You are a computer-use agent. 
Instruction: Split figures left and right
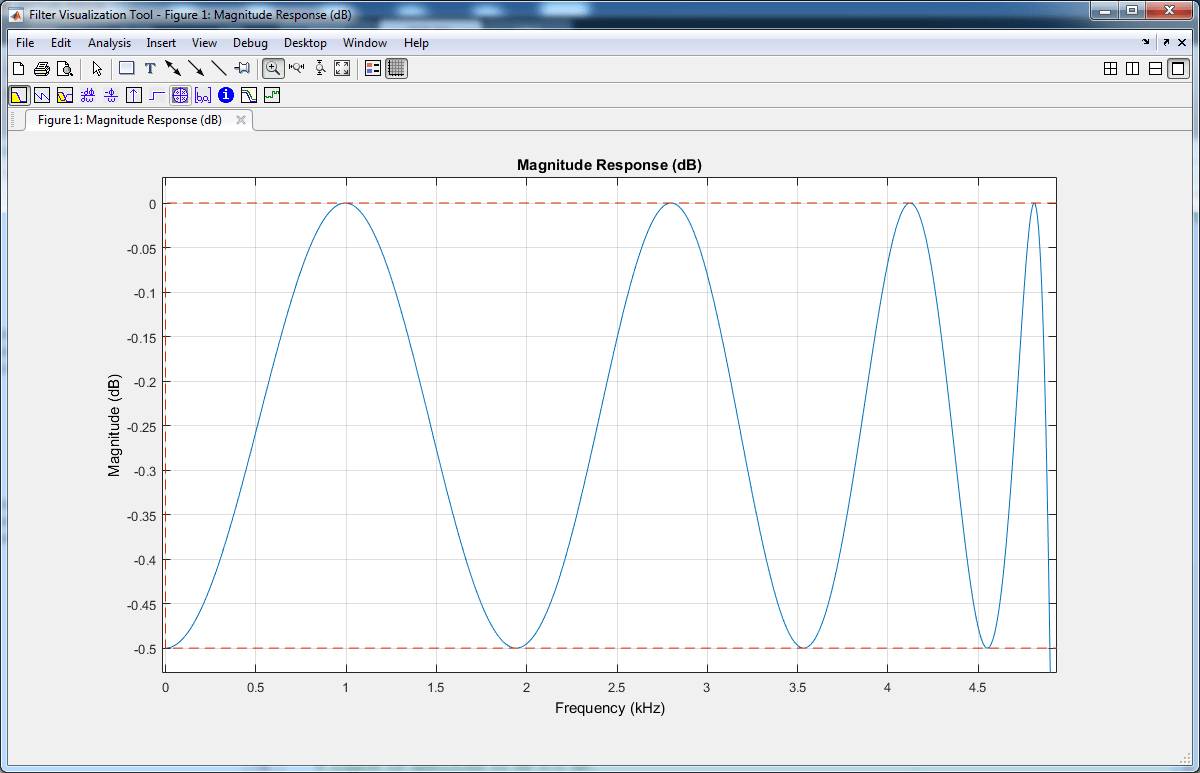coord(1132,69)
